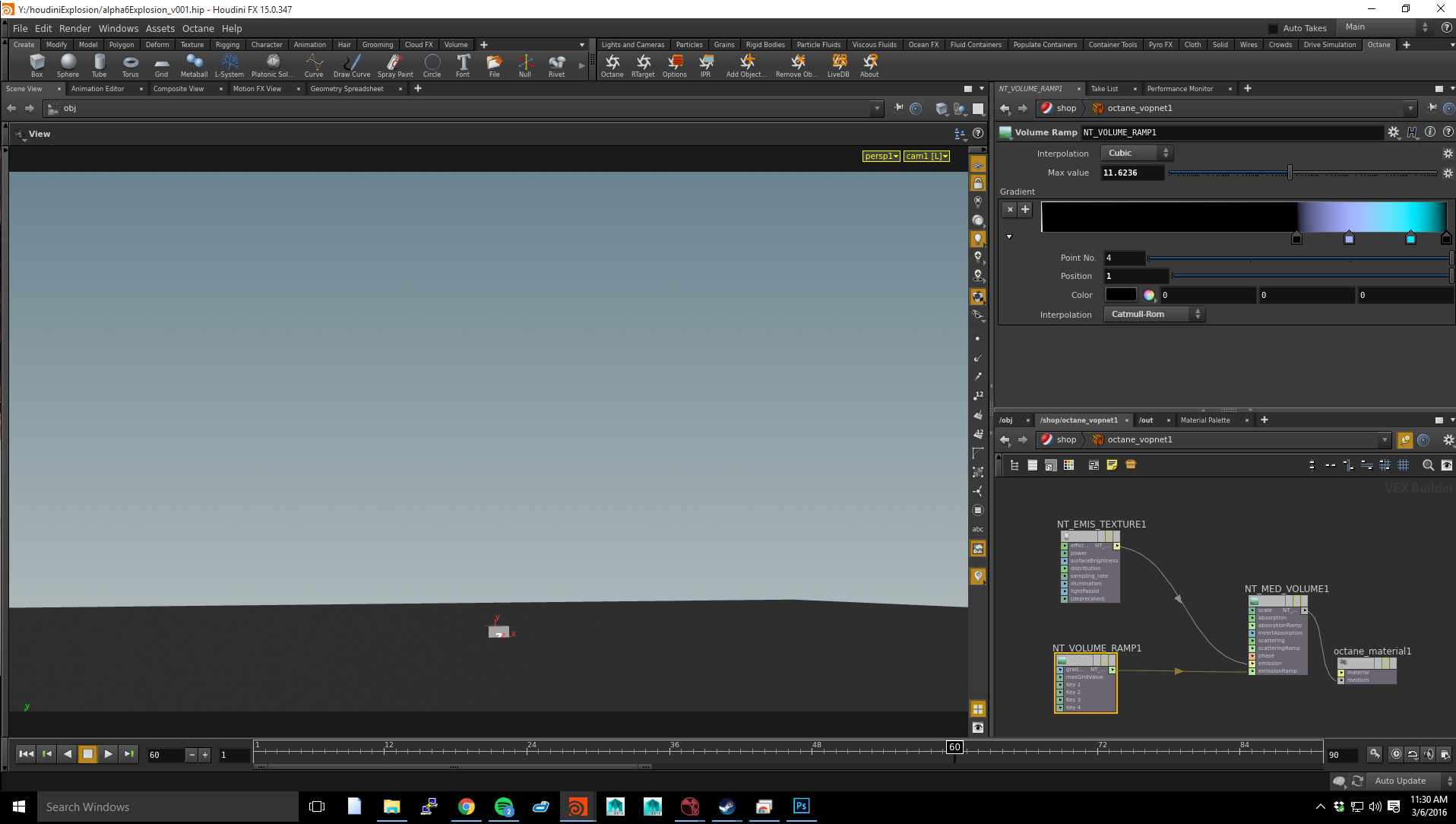The image size is (1456, 824).
Task: Expand the network path history dropdown
Action: [1385, 440]
